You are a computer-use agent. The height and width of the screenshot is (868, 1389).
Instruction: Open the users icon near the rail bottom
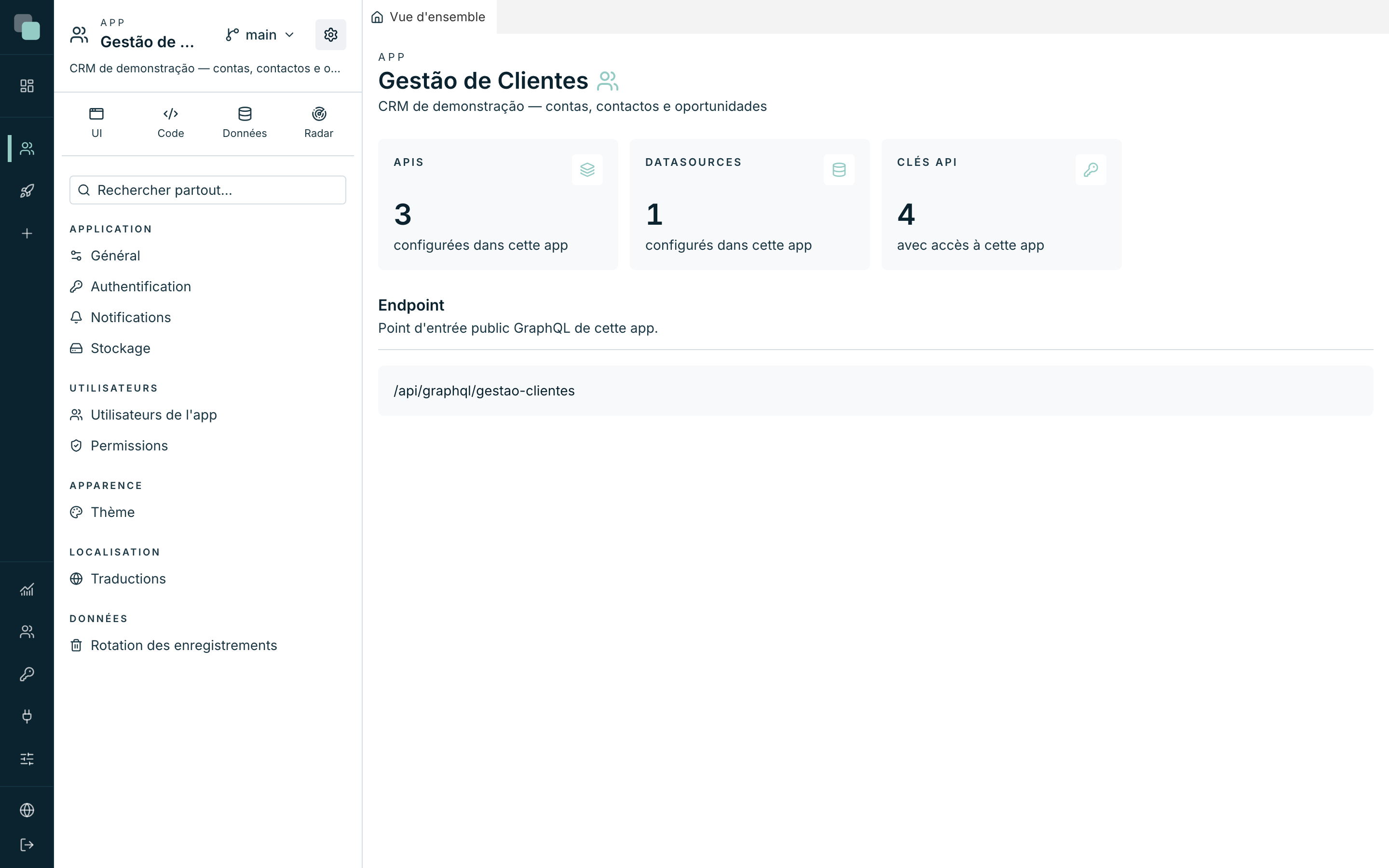click(27, 632)
